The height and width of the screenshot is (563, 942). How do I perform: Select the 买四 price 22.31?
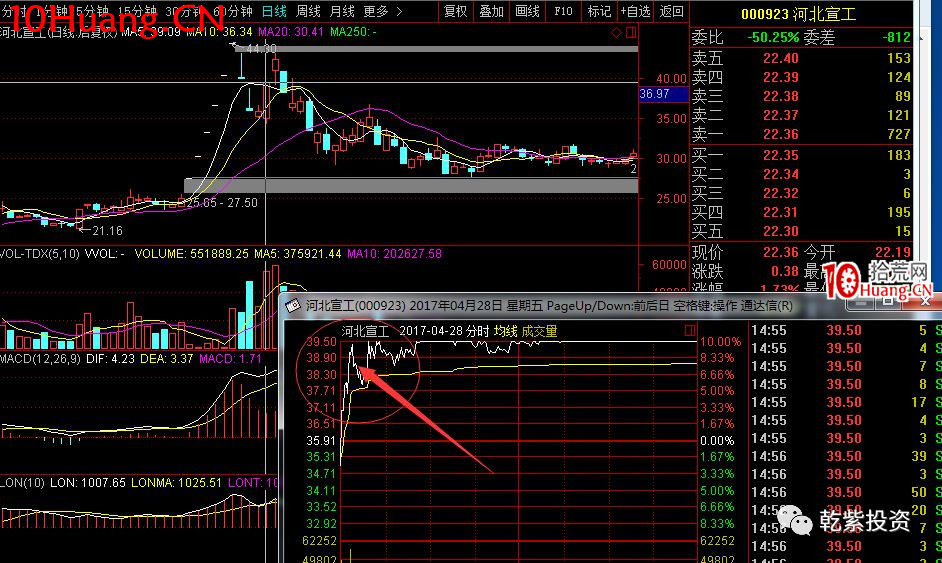(780, 212)
